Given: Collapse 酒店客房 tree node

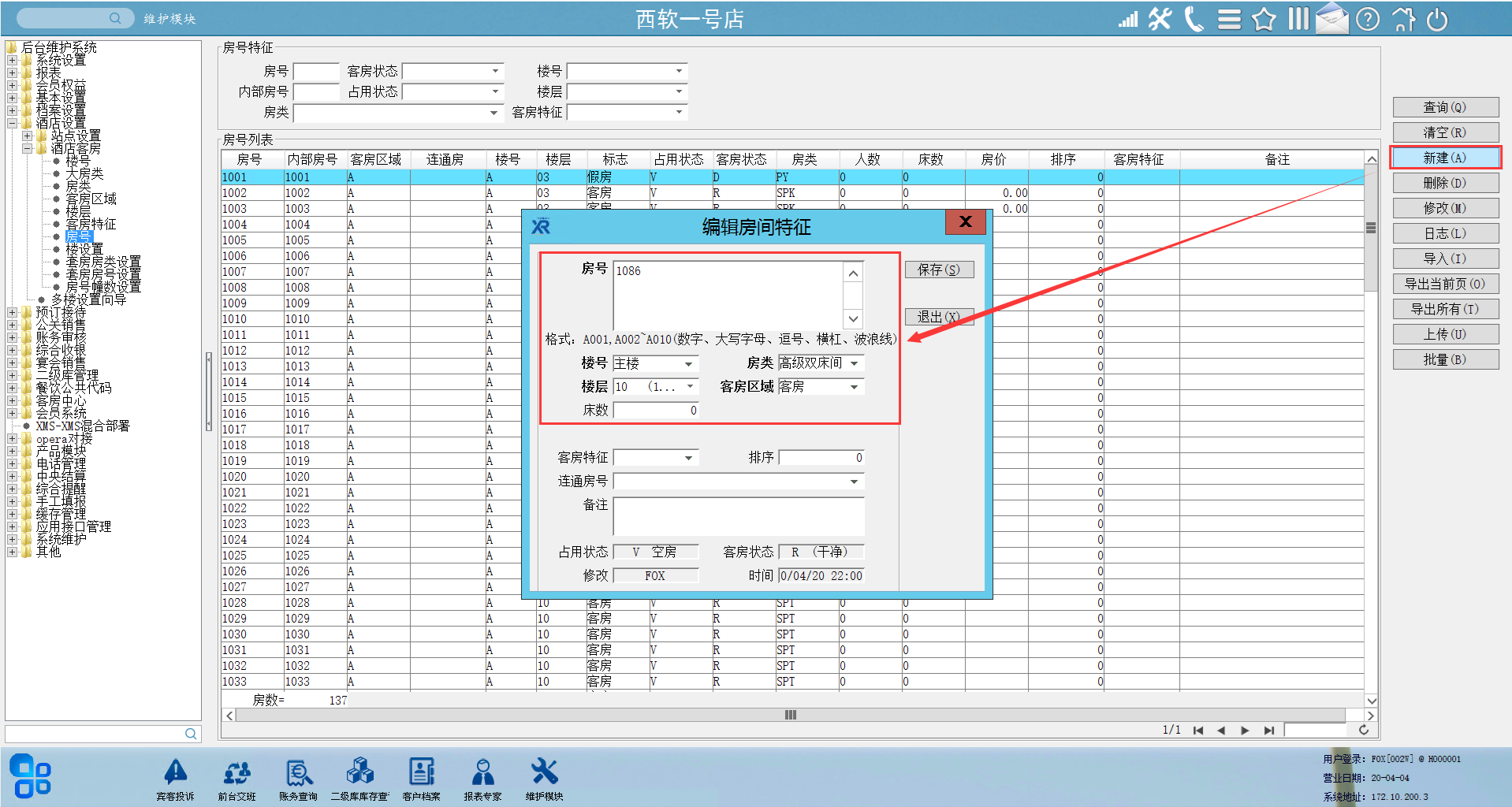Looking at the screenshot, I should tap(27, 148).
